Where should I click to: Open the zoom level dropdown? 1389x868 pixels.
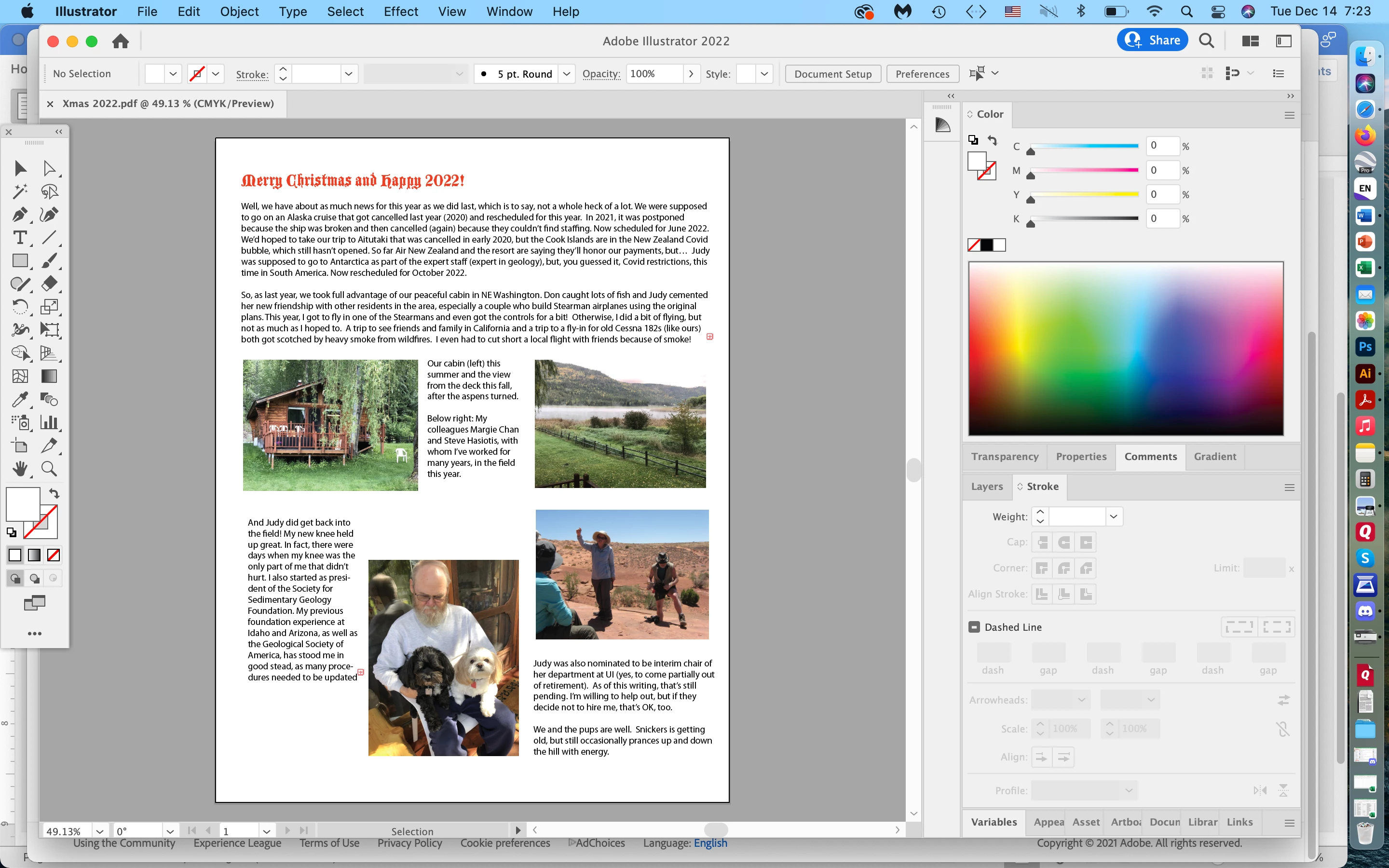[100, 831]
